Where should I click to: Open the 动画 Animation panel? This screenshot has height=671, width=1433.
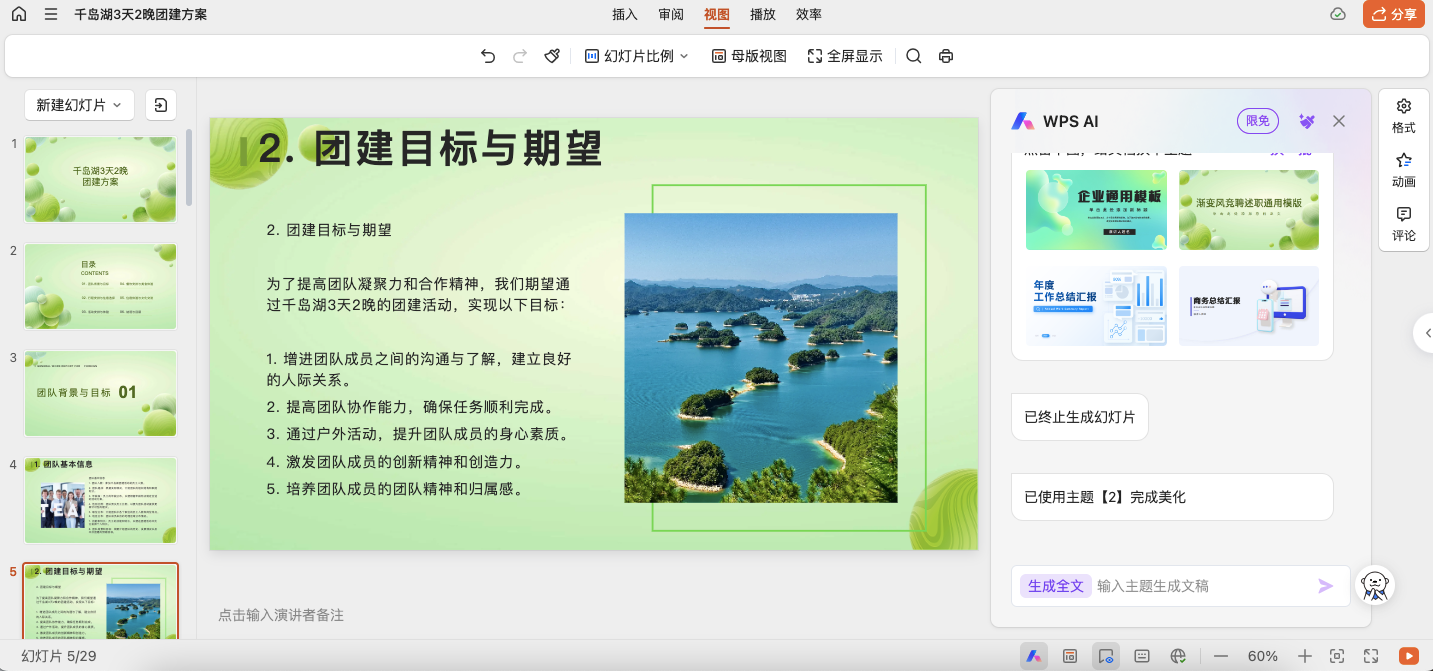(x=1403, y=169)
